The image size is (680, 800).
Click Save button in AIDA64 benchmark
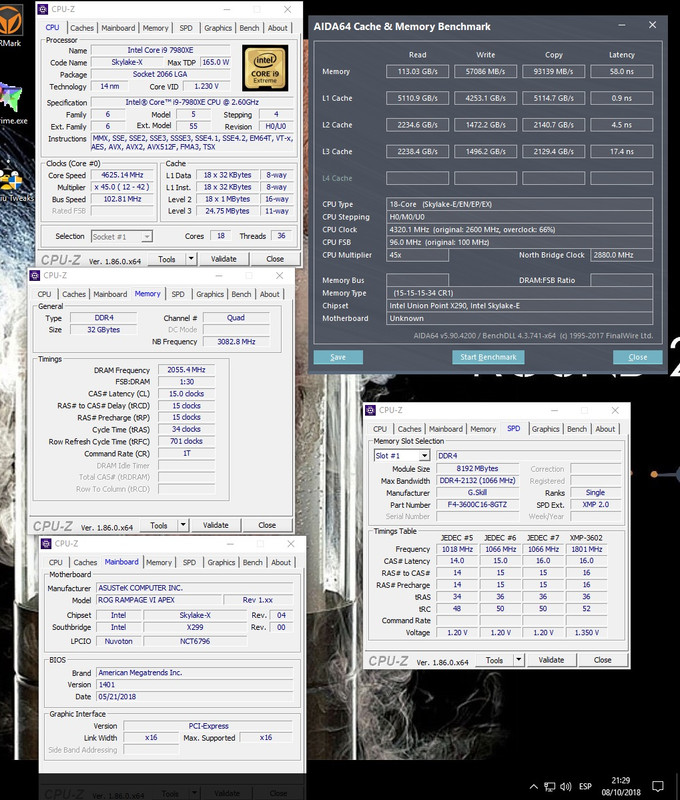click(338, 357)
